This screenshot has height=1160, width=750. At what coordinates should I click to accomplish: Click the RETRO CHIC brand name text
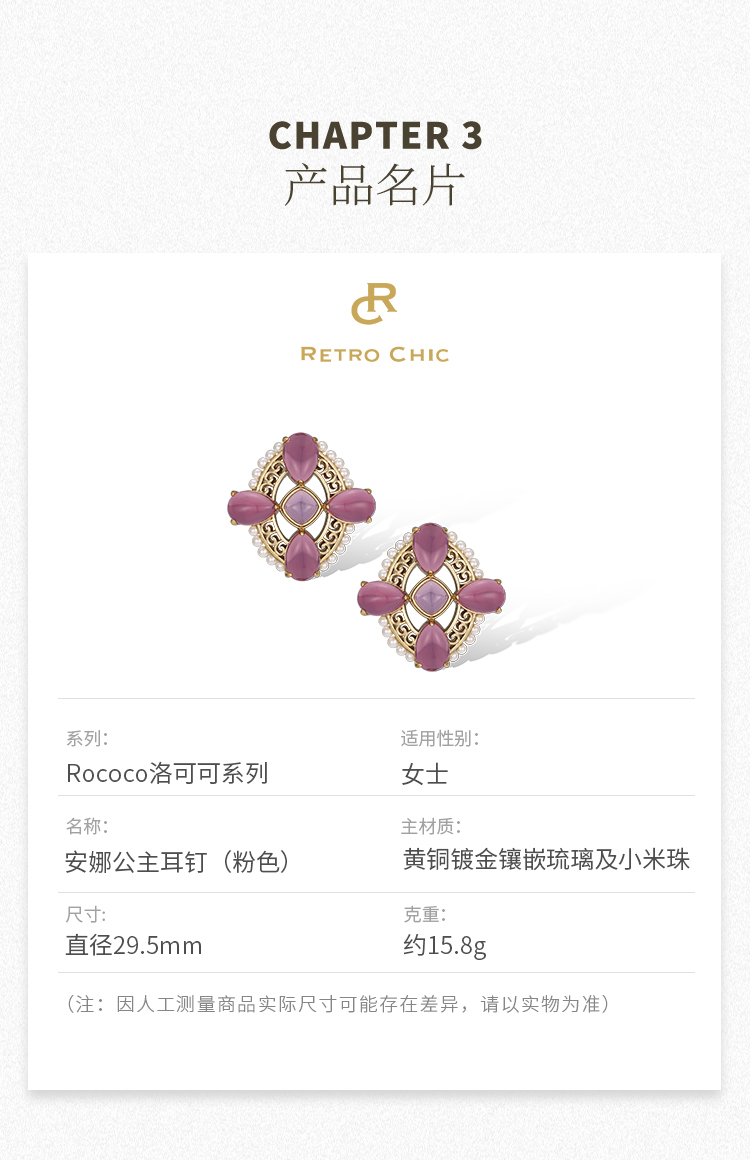click(x=375, y=354)
